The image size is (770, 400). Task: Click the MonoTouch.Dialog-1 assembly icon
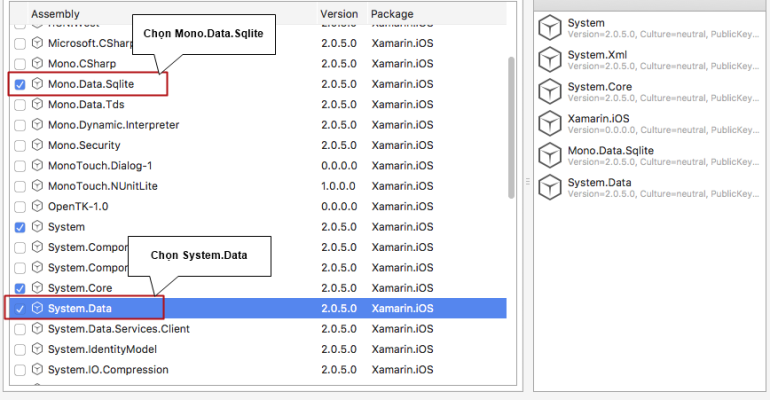click(x=37, y=165)
